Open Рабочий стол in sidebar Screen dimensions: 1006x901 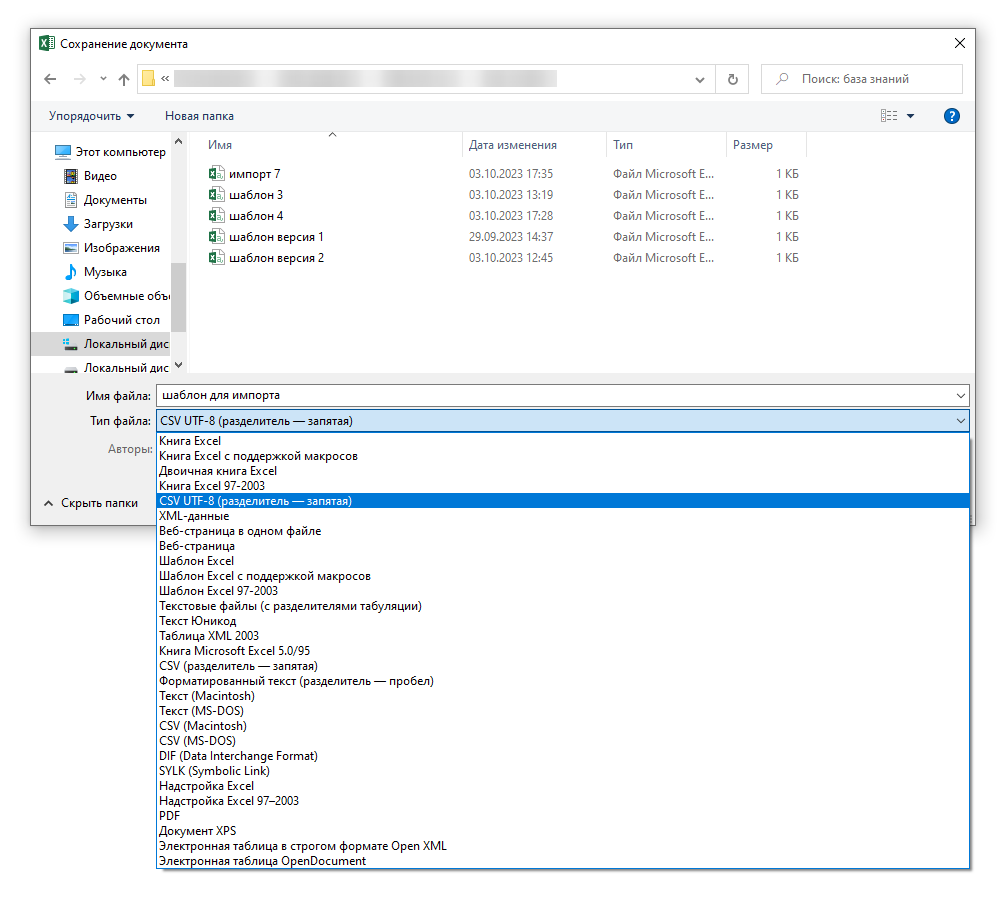121,320
